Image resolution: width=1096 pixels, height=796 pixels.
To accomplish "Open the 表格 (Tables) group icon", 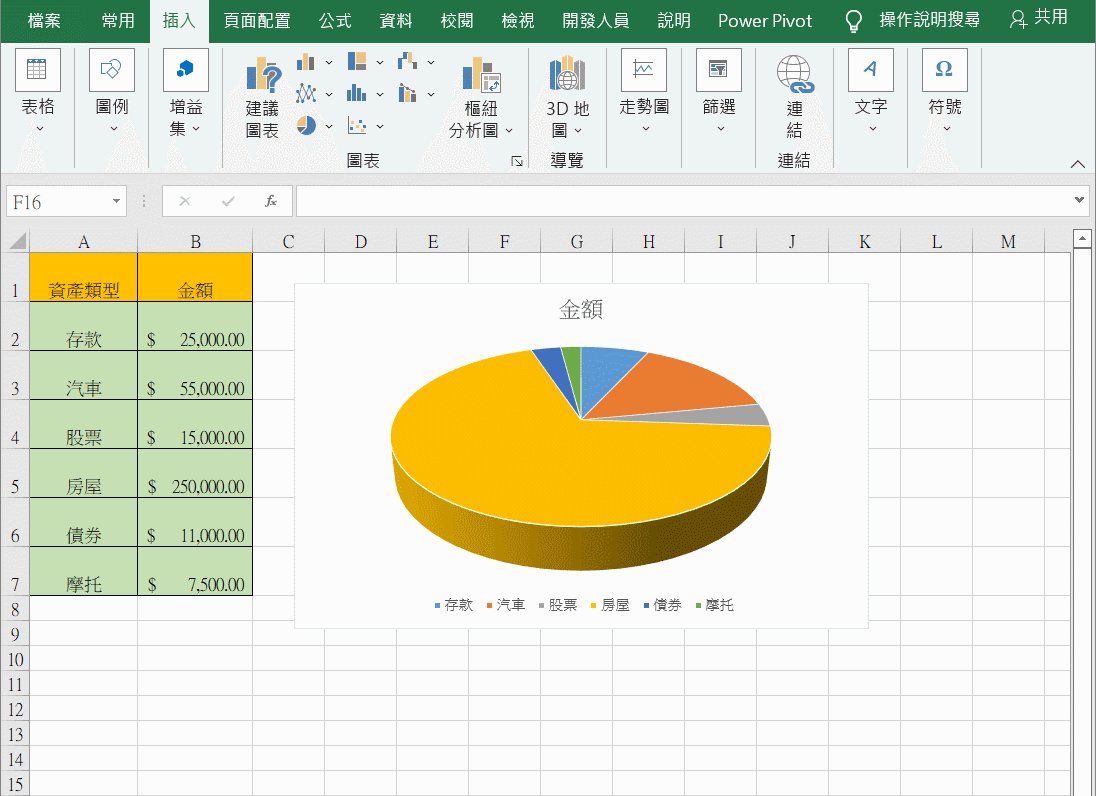I will (37, 70).
